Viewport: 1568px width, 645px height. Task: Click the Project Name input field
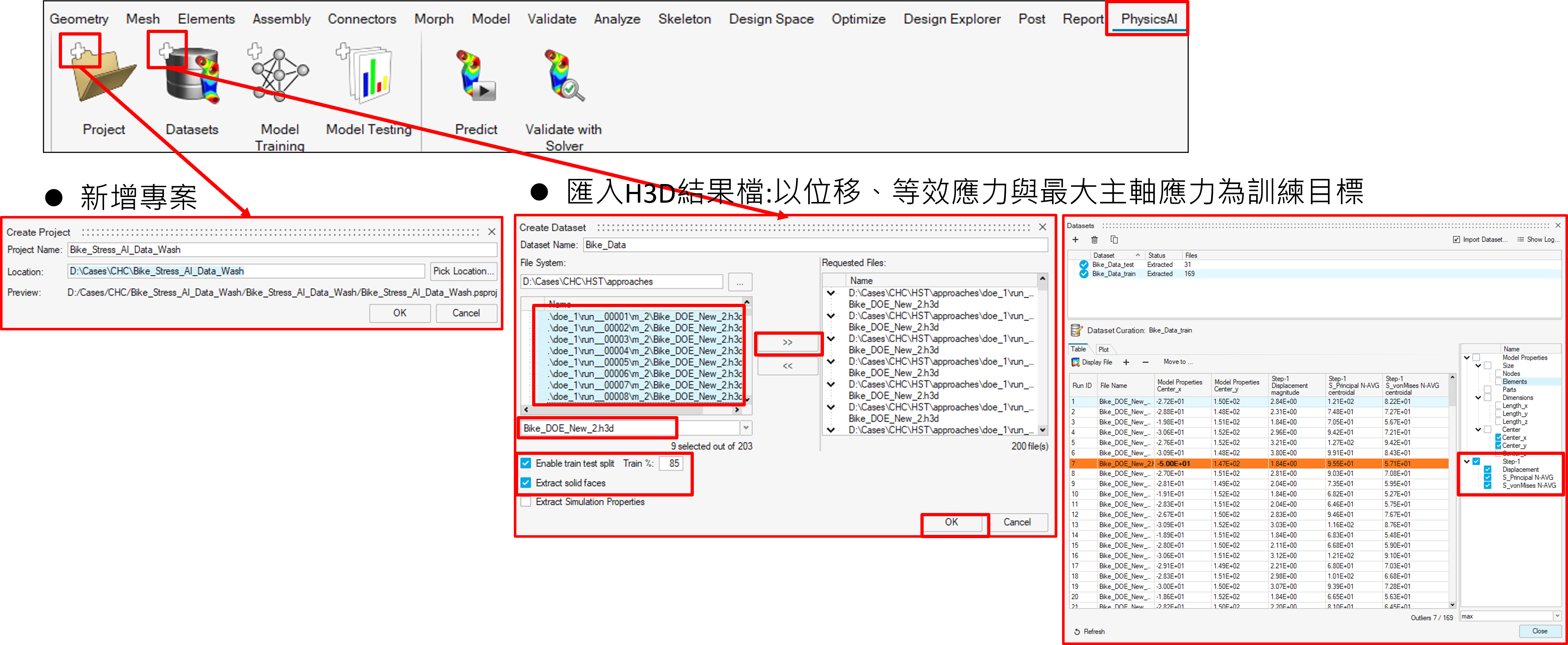coord(282,250)
